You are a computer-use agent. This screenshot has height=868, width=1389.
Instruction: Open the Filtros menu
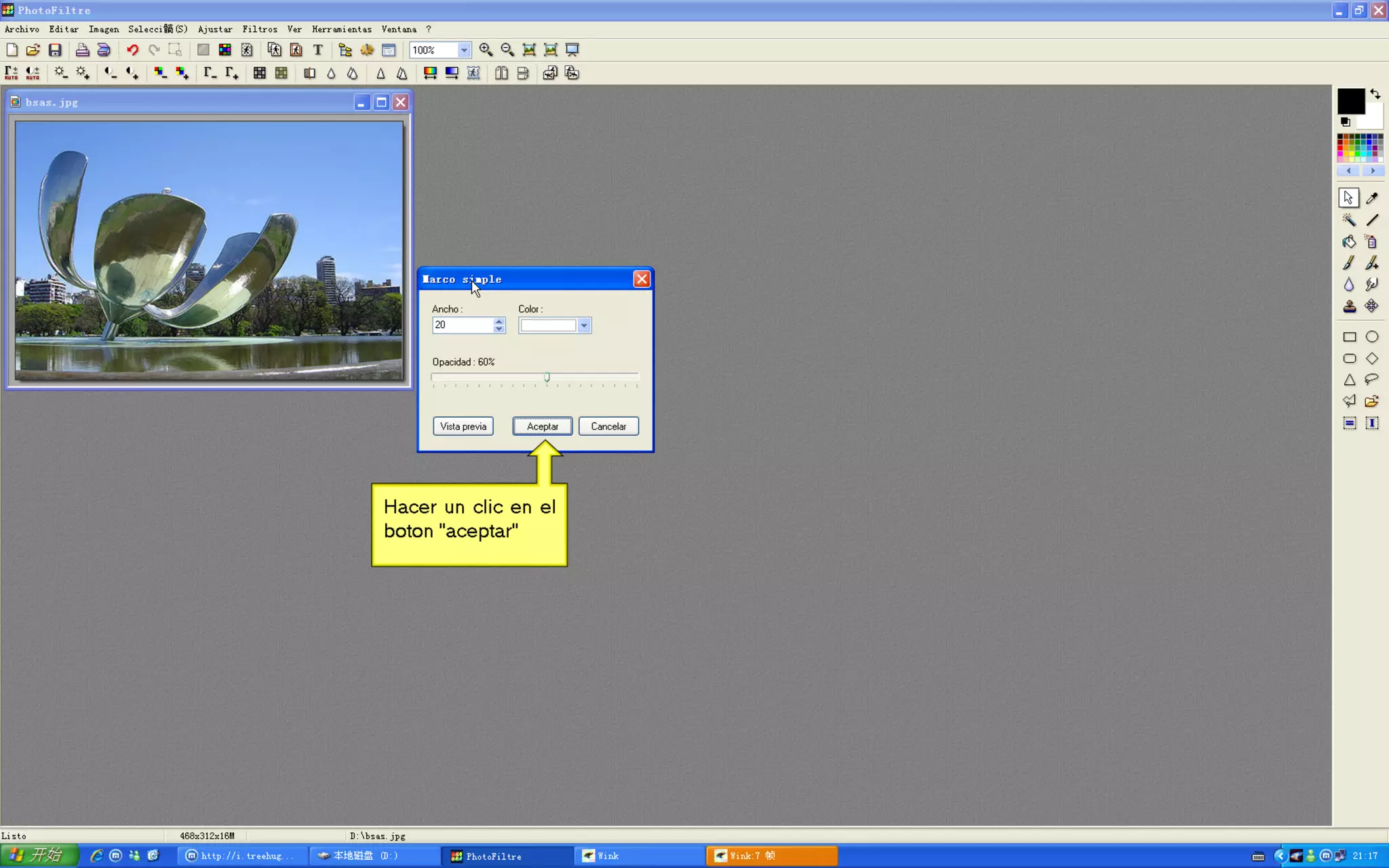(x=260, y=29)
